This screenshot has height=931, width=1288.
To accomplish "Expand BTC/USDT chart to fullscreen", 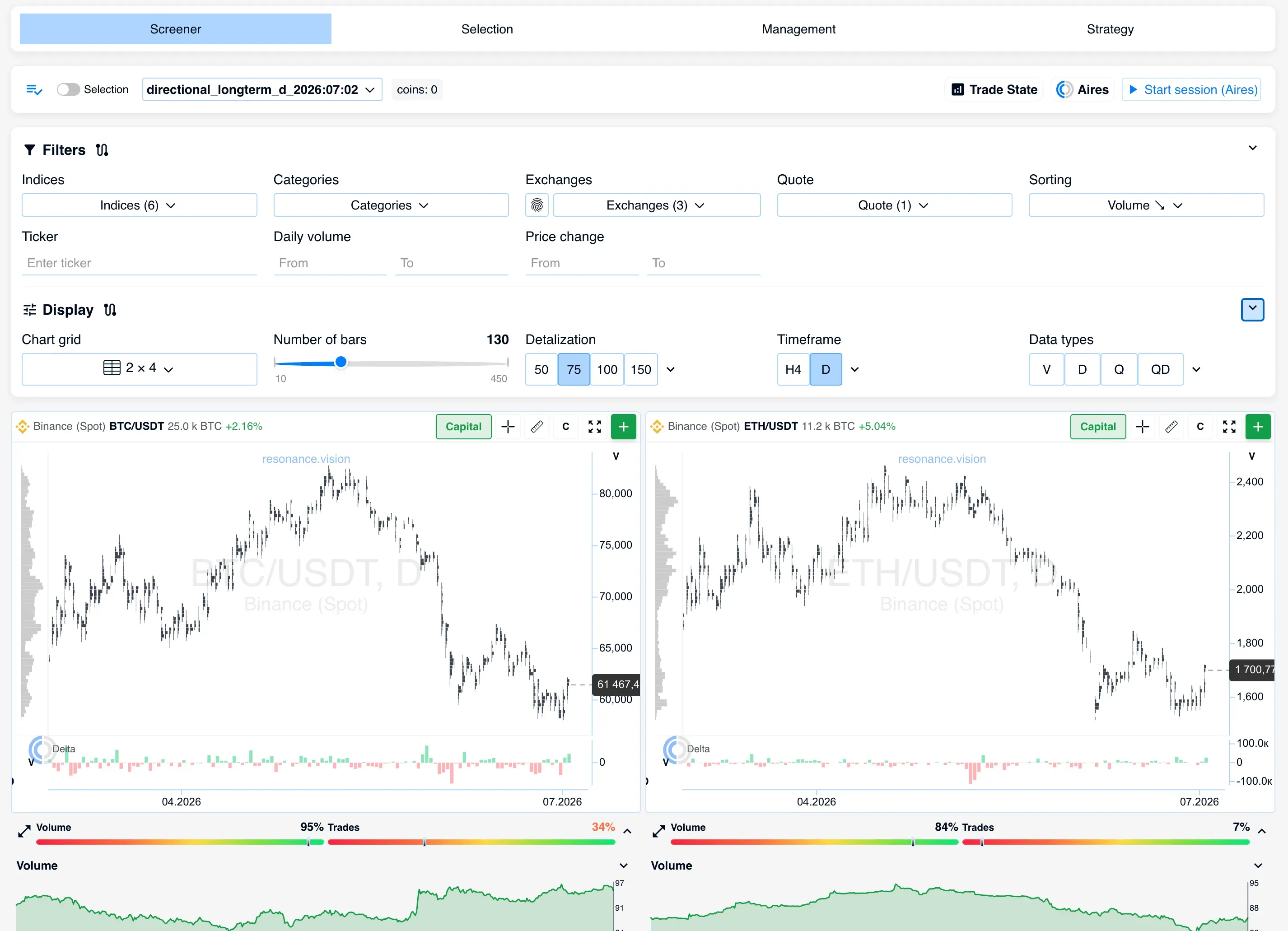I will pos(595,426).
